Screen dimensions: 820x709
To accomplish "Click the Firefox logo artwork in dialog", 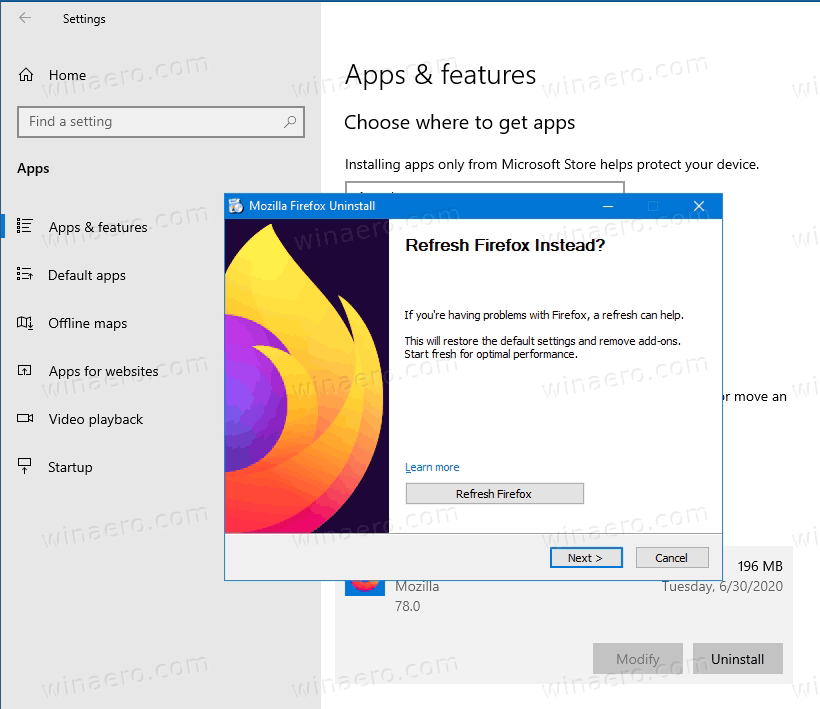I will pos(307,376).
